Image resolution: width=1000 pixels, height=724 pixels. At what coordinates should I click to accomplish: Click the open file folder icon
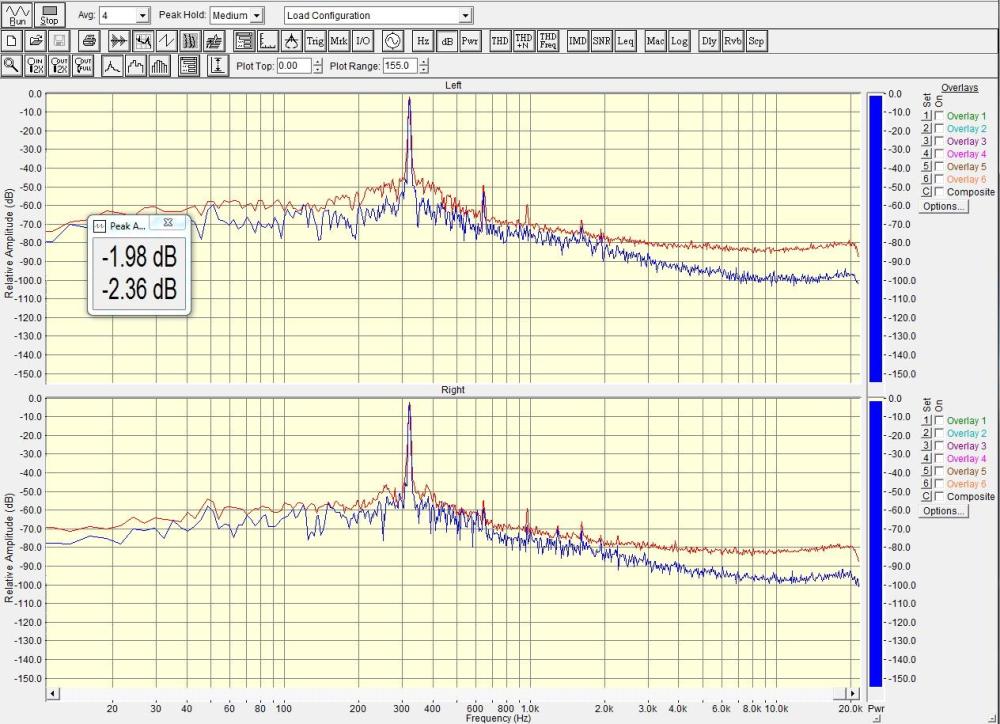(36, 41)
